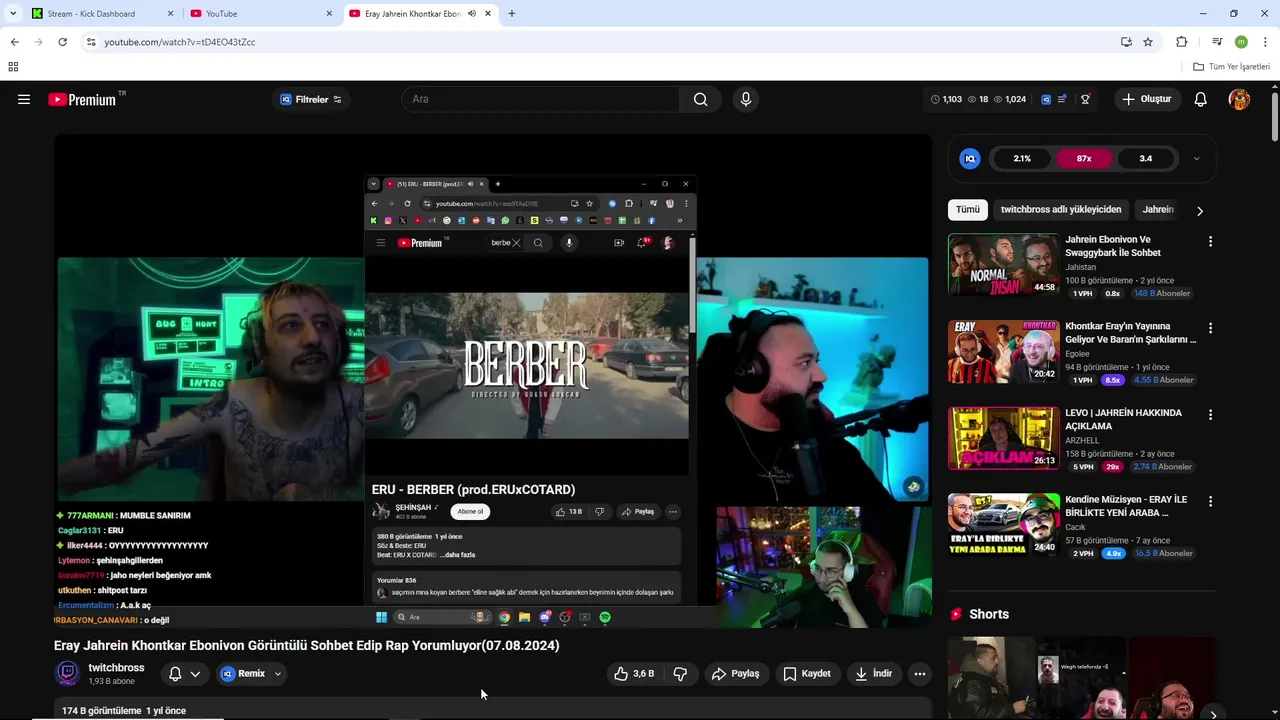Open the account avatar menu
The image size is (1280, 720).
pyautogui.click(x=1239, y=99)
